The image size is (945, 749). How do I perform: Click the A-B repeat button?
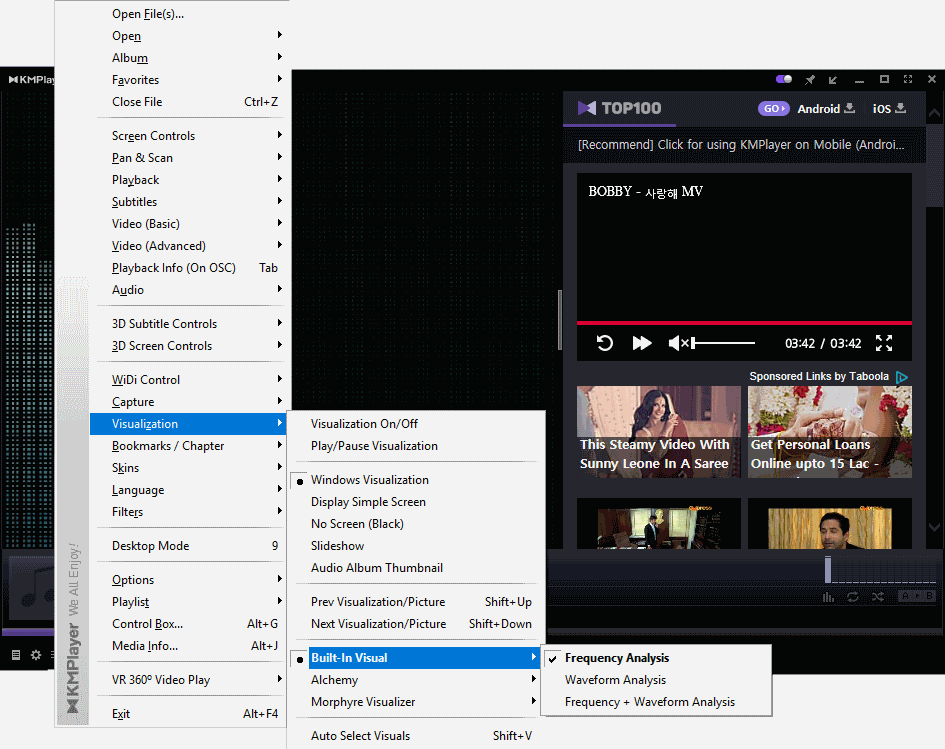click(916, 596)
